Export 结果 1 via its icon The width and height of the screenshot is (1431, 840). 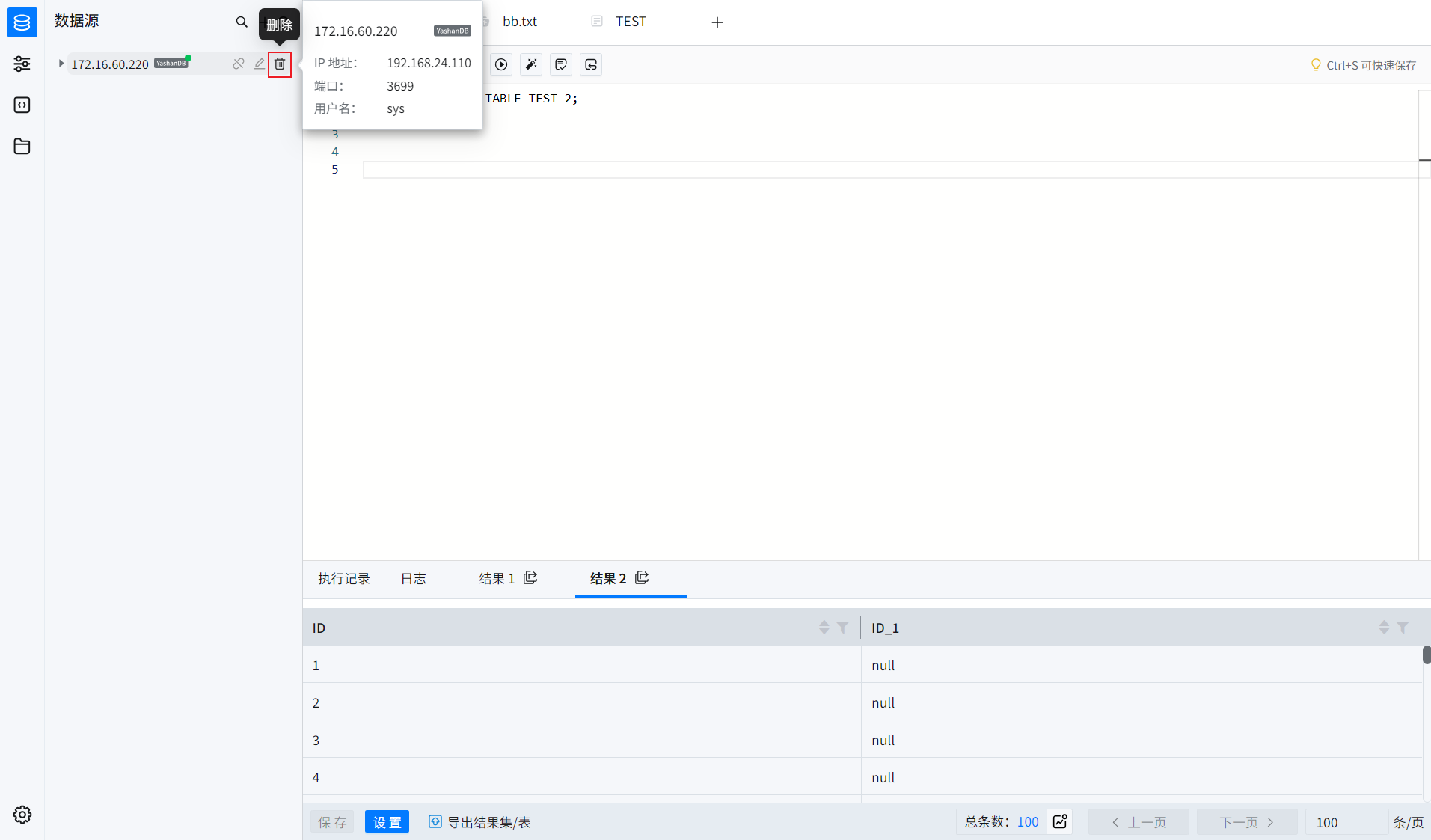(x=530, y=577)
